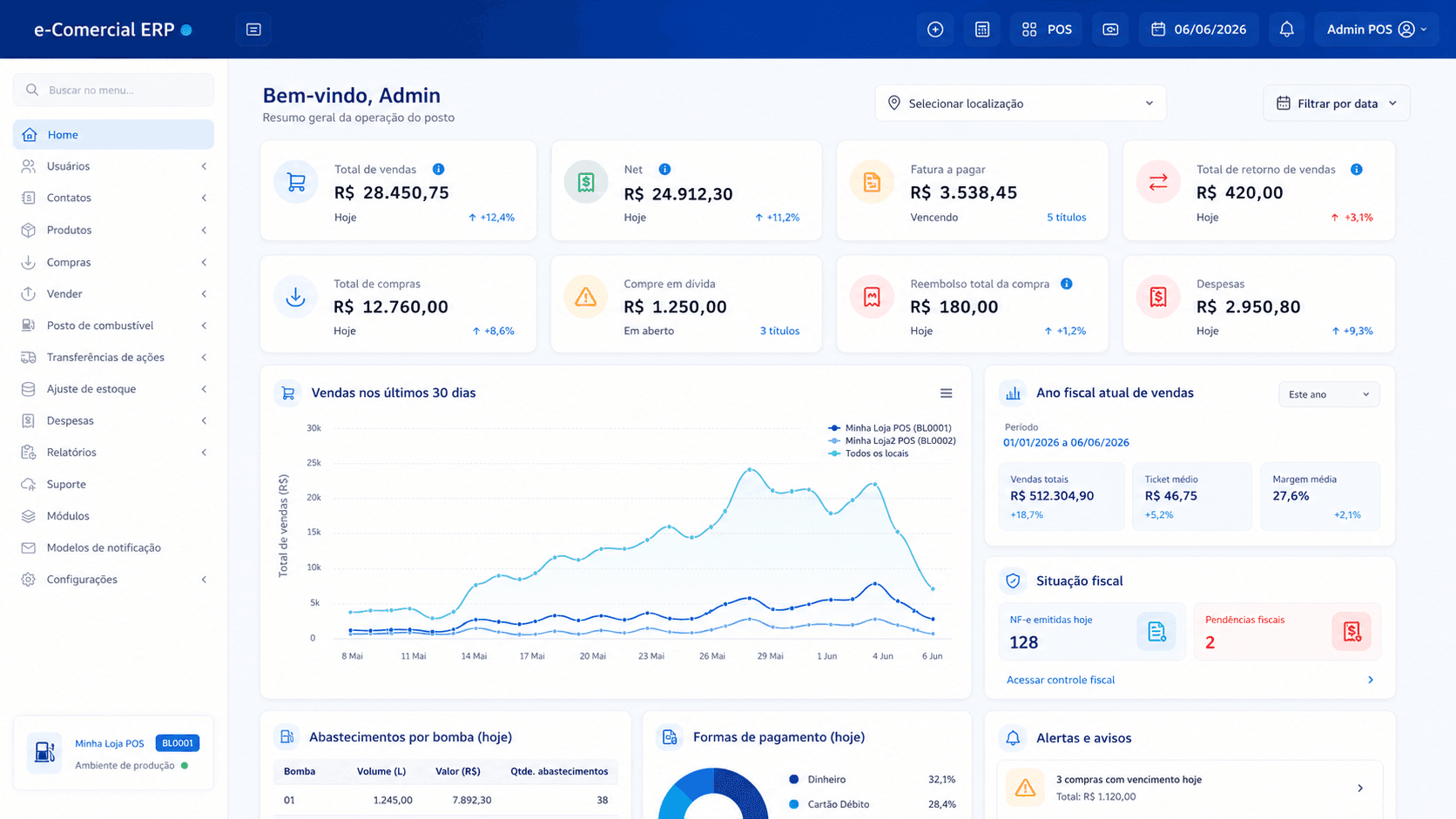This screenshot has width=1456, height=819.
Task: Click the Abastecimentos por bomba pump icon
Action: pyautogui.click(x=286, y=737)
